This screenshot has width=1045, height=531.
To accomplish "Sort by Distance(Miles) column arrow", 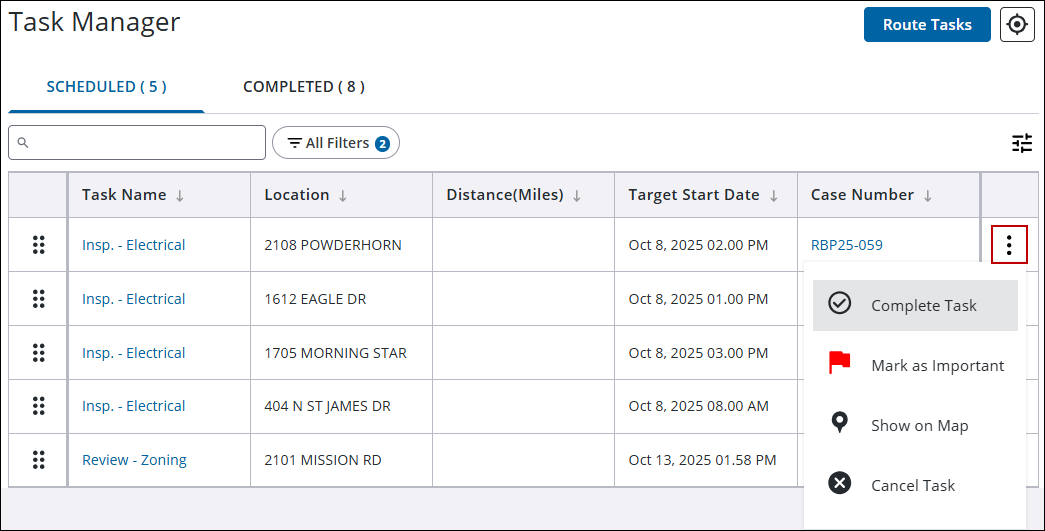I will [x=577, y=196].
